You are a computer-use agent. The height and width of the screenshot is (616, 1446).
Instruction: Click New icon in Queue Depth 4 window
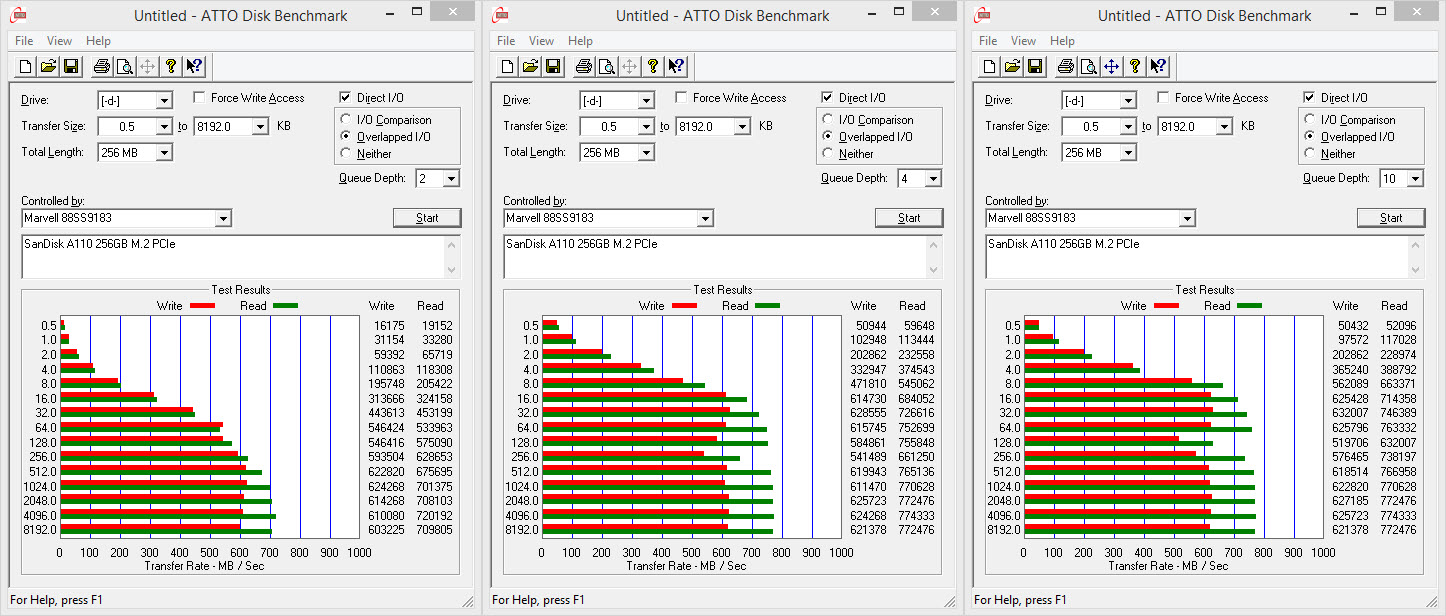click(507, 67)
